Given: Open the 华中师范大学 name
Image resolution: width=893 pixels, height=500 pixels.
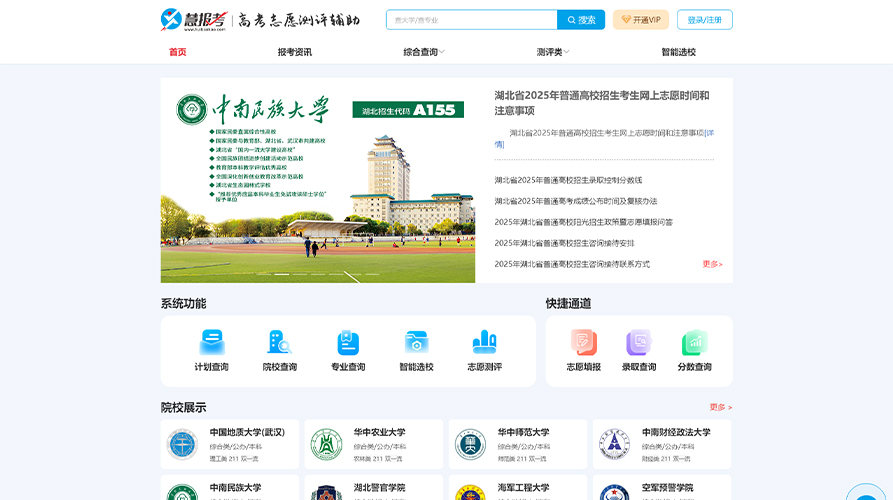Looking at the screenshot, I should point(523,432).
